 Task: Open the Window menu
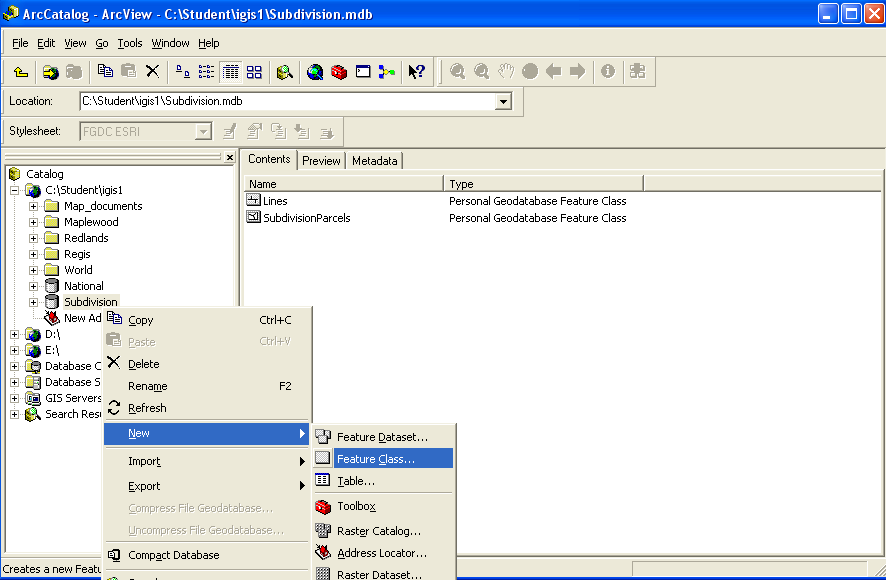point(170,44)
